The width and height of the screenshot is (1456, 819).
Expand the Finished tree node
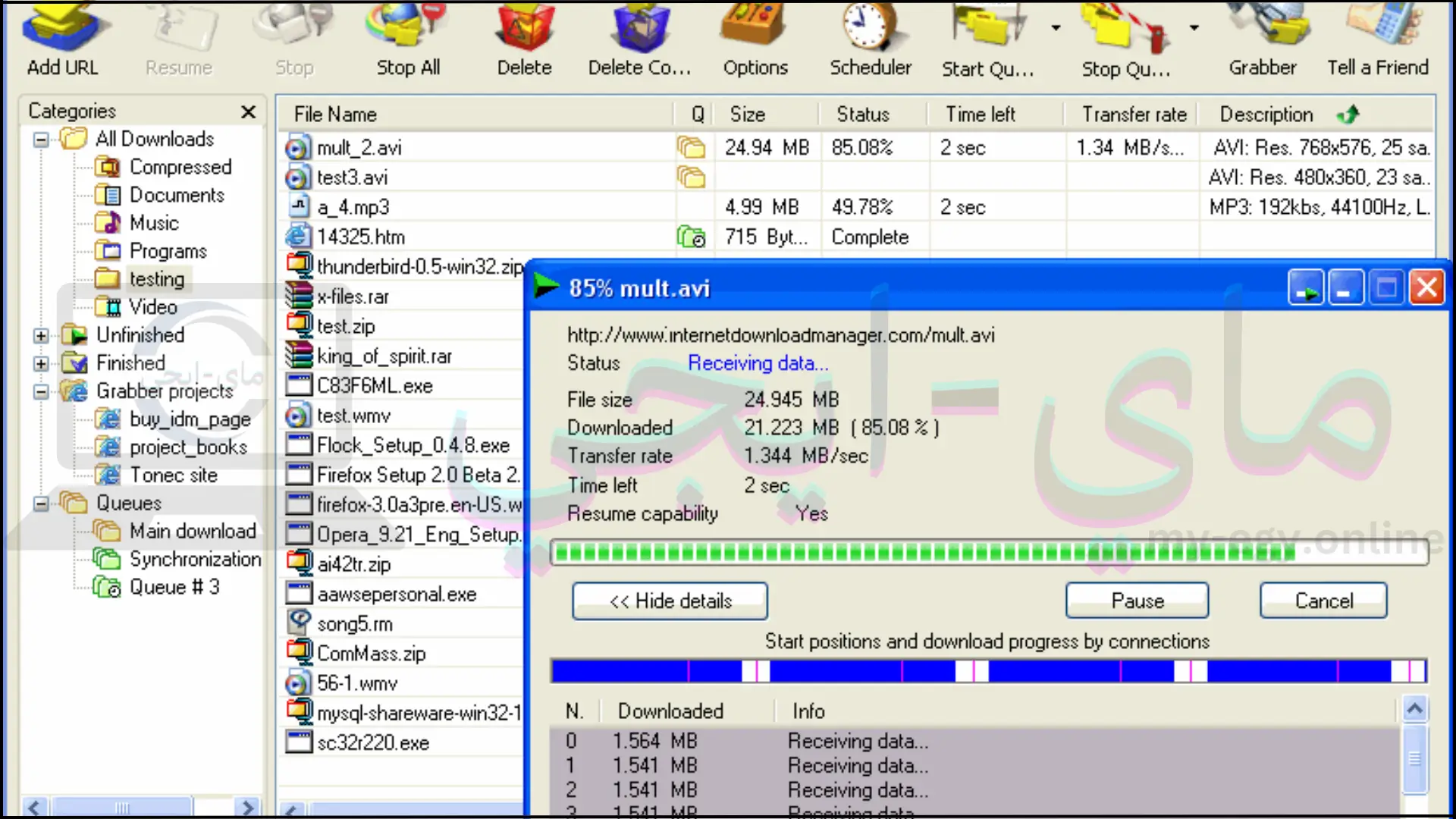(41, 363)
